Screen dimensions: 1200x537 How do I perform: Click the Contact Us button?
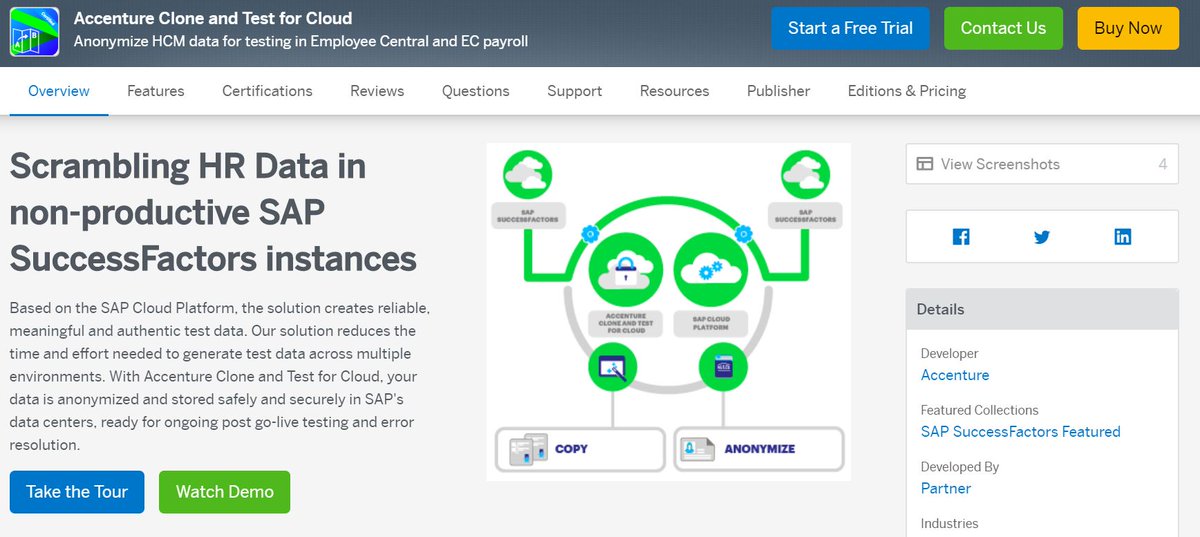coord(1003,28)
